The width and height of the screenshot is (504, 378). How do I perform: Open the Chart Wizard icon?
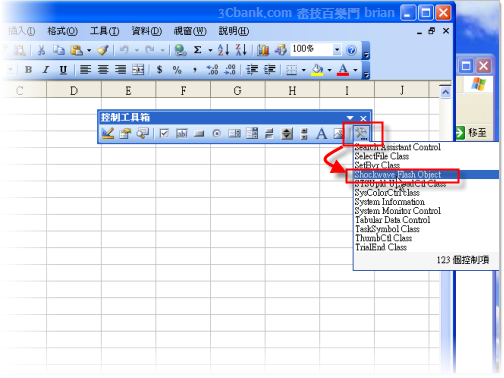(263, 50)
